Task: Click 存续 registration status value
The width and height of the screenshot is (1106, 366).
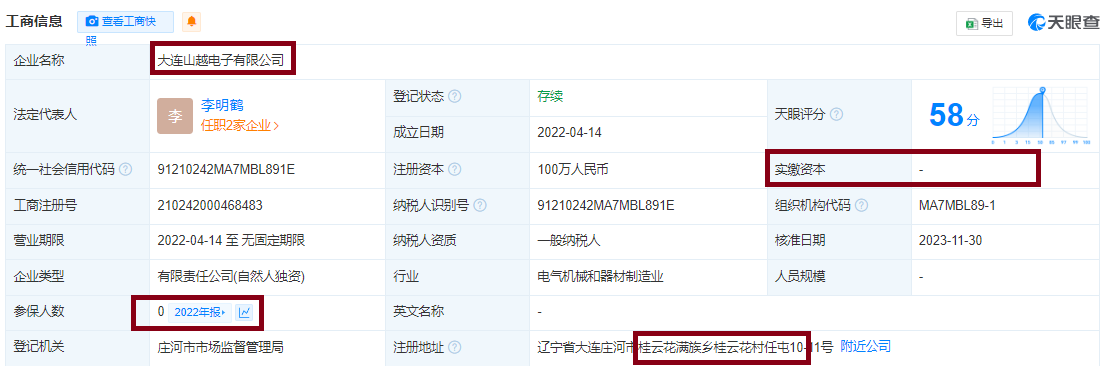Action: 550,97
